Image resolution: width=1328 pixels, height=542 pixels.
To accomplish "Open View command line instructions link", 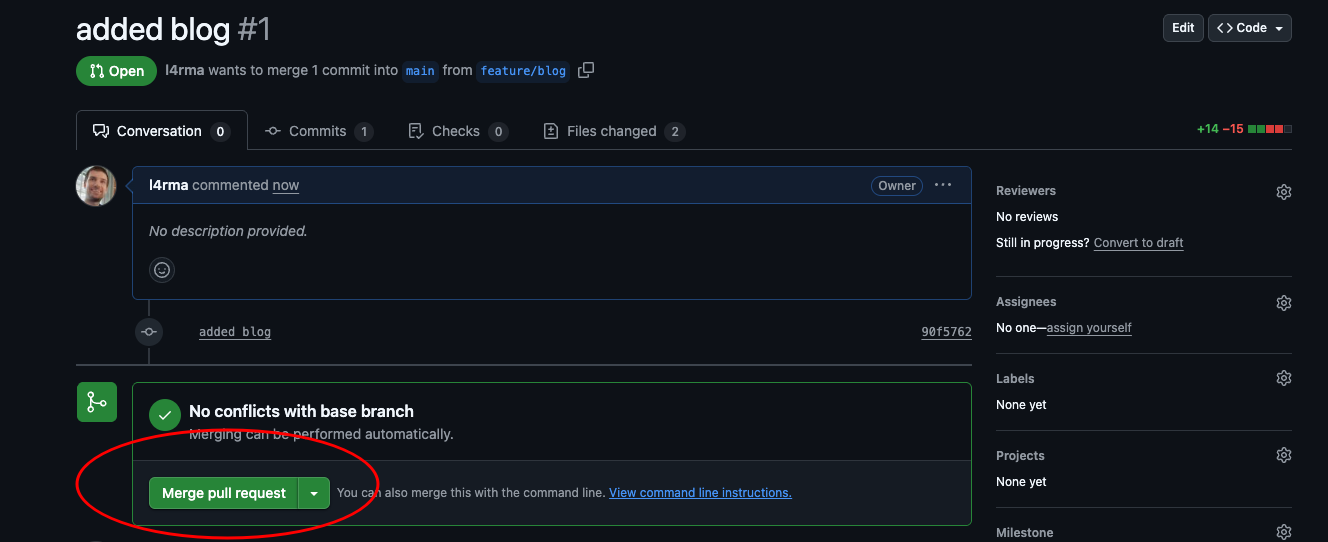I will 700,493.
